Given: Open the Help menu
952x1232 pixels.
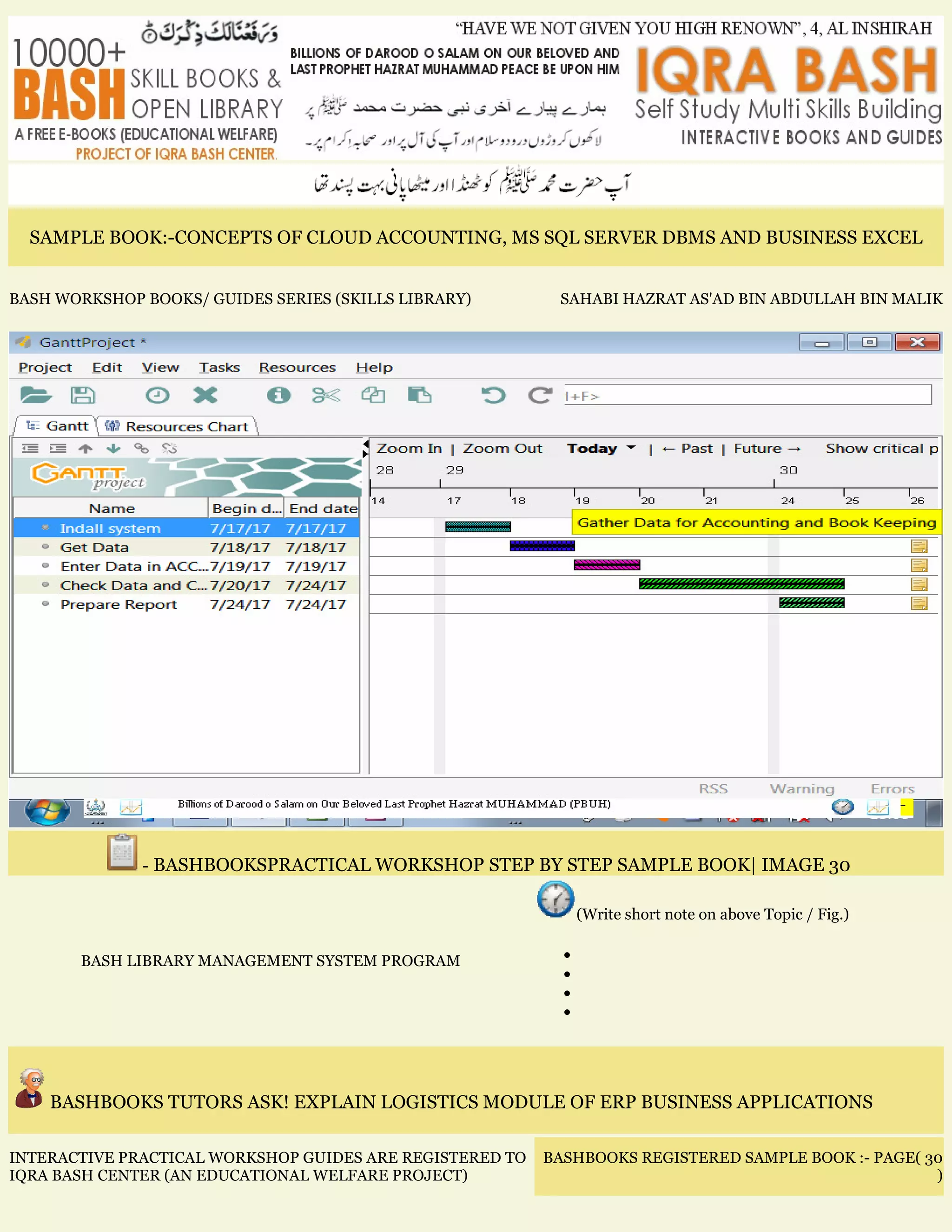Looking at the screenshot, I should click(x=374, y=367).
